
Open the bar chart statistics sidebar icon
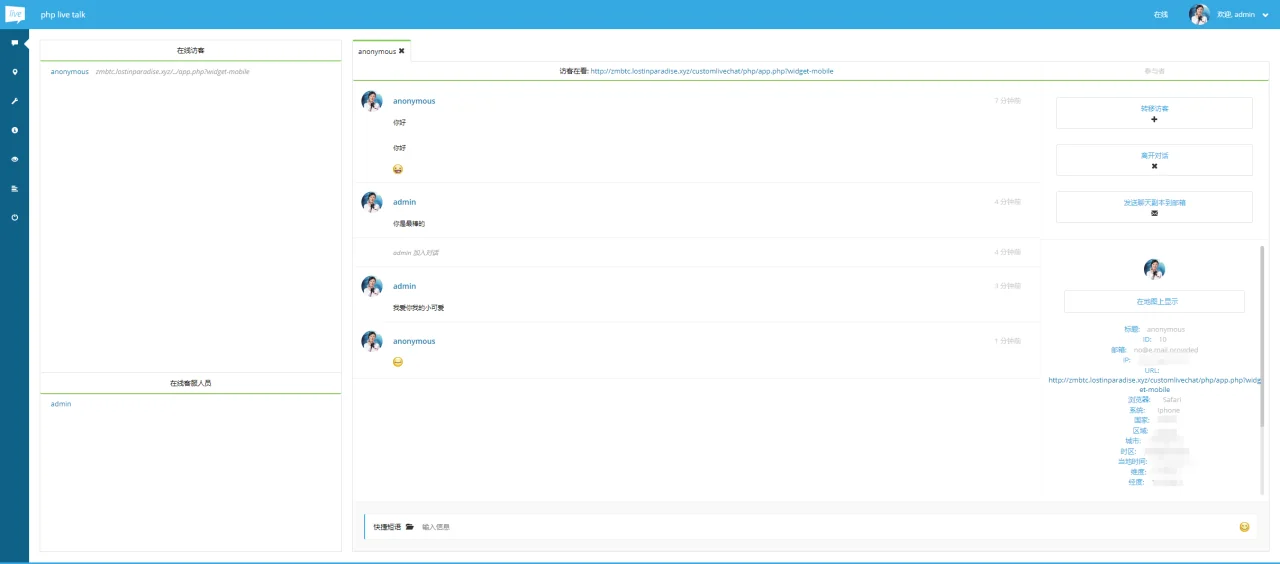point(15,188)
